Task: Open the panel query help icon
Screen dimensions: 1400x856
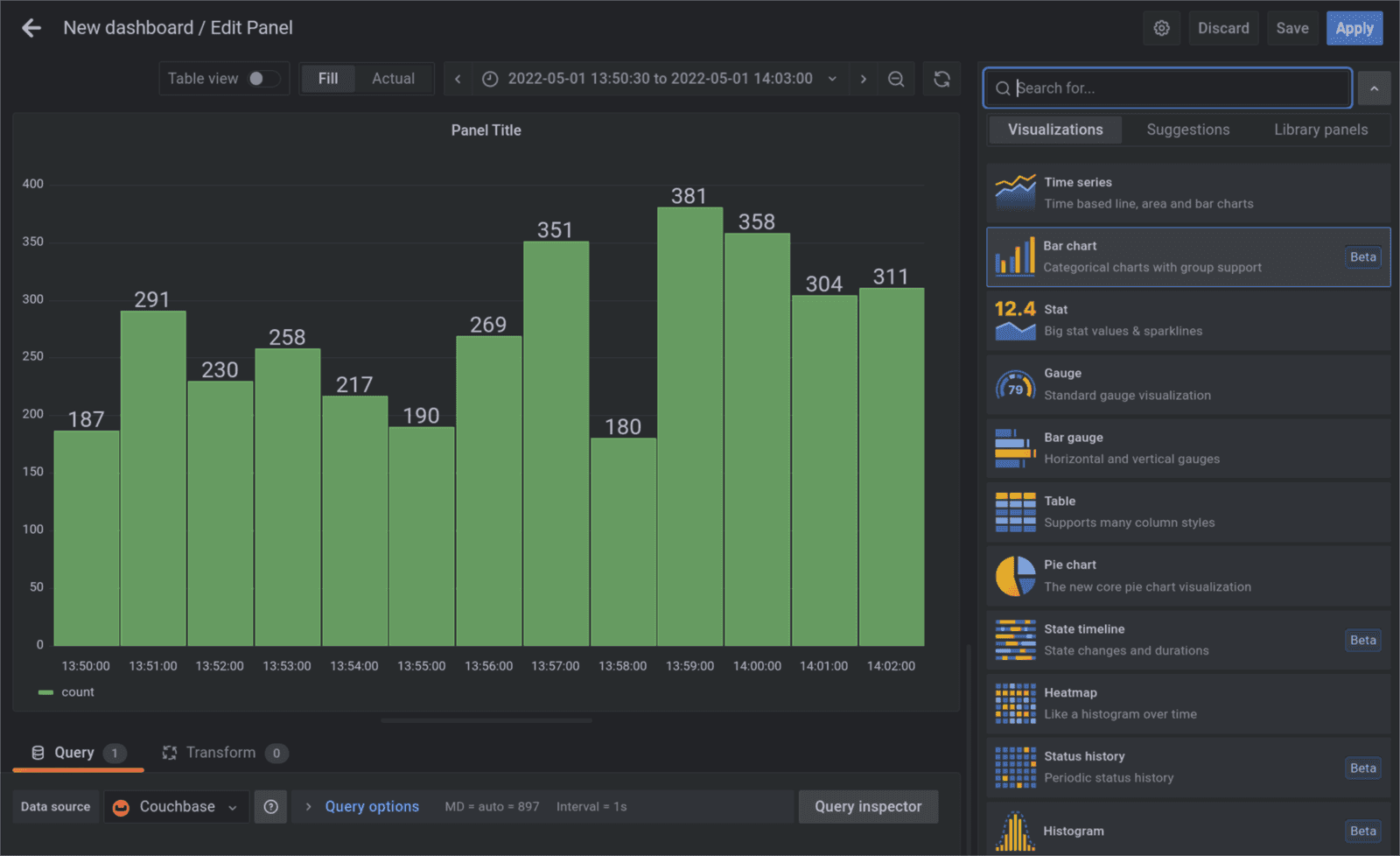Action: [270, 806]
